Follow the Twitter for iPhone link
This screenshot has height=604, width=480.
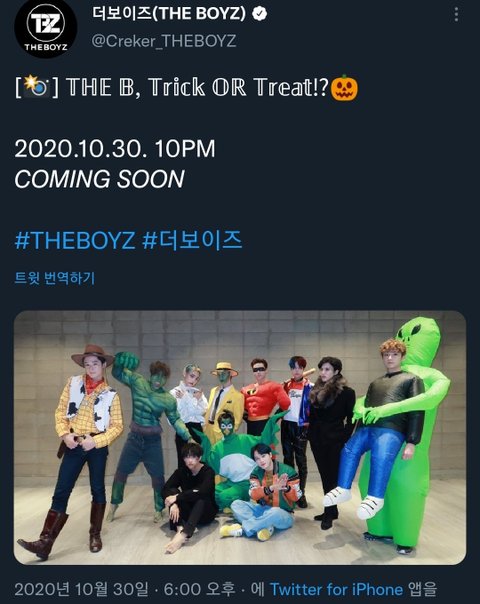[x=336, y=589]
